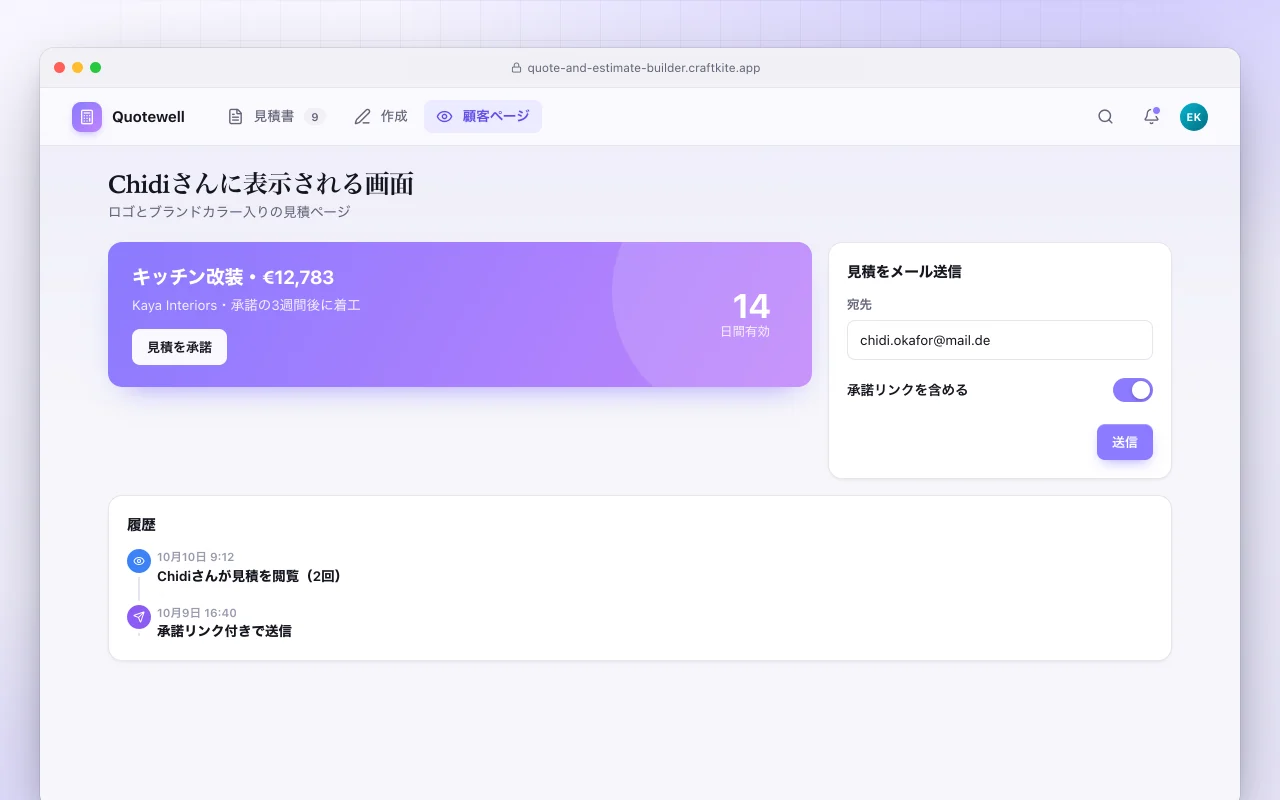
Task: Click the Kaya Interiors subtitle line
Action: [x=246, y=305]
